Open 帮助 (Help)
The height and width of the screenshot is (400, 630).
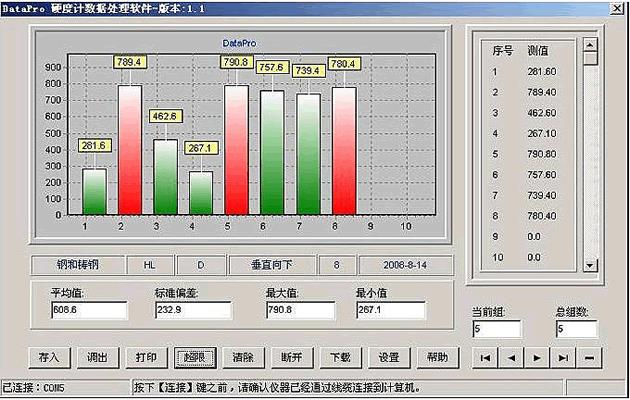[437, 357]
